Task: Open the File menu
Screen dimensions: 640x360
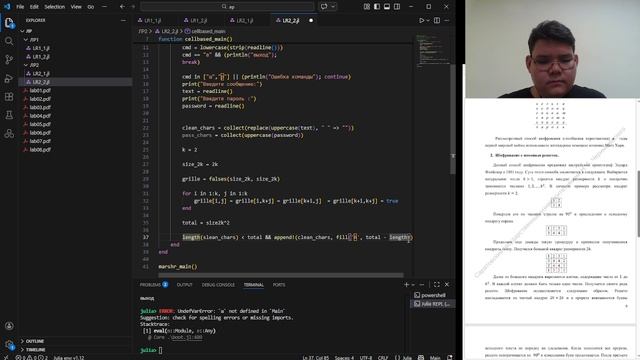Action: [x=20, y=7]
